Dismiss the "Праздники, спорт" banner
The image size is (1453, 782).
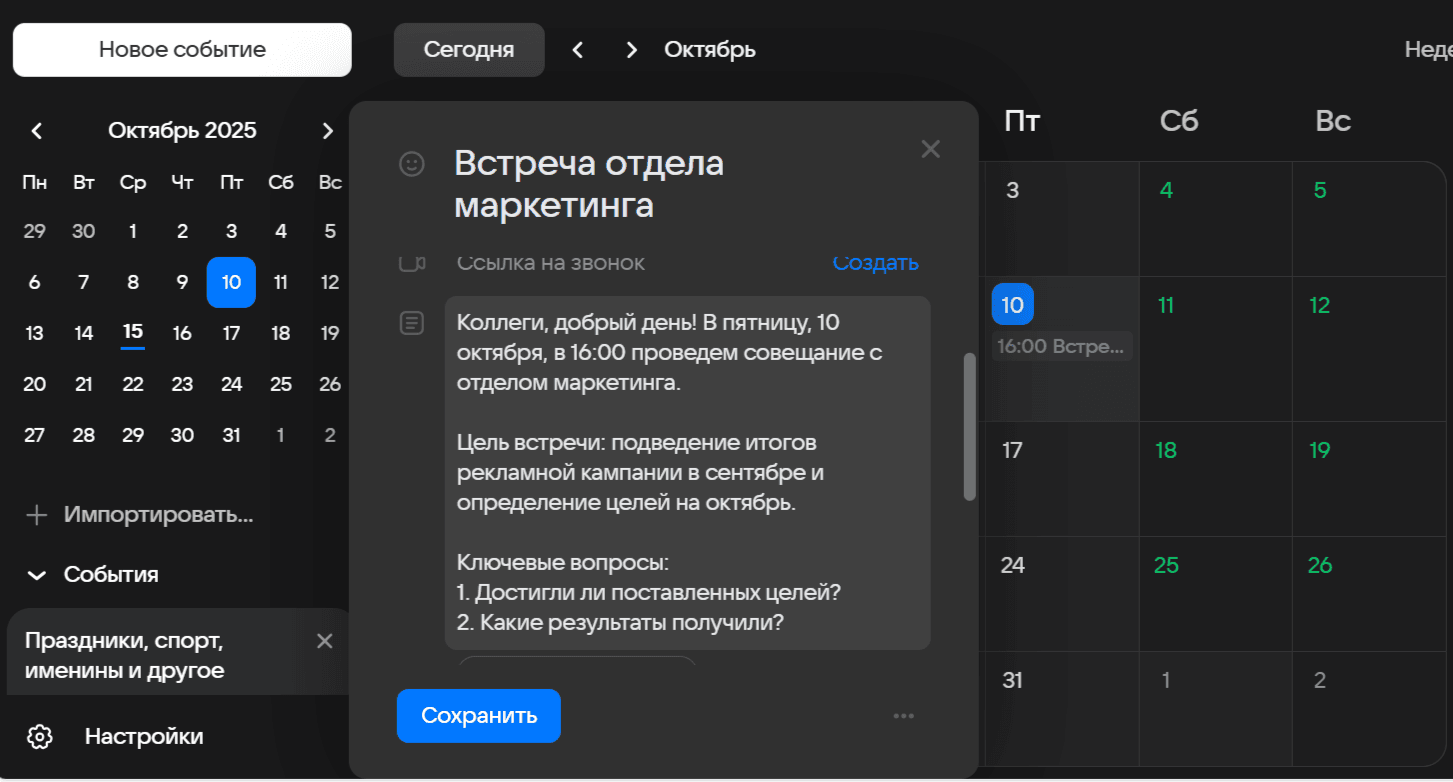(x=324, y=641)
